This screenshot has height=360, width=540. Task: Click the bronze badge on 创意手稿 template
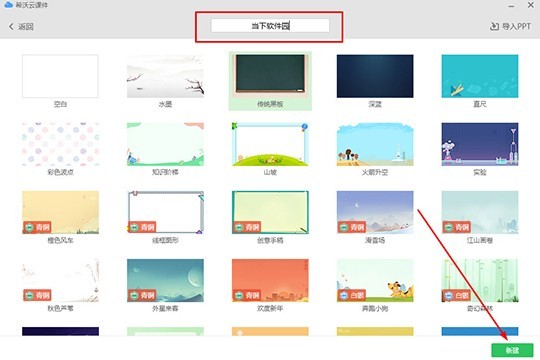point(247,227)
